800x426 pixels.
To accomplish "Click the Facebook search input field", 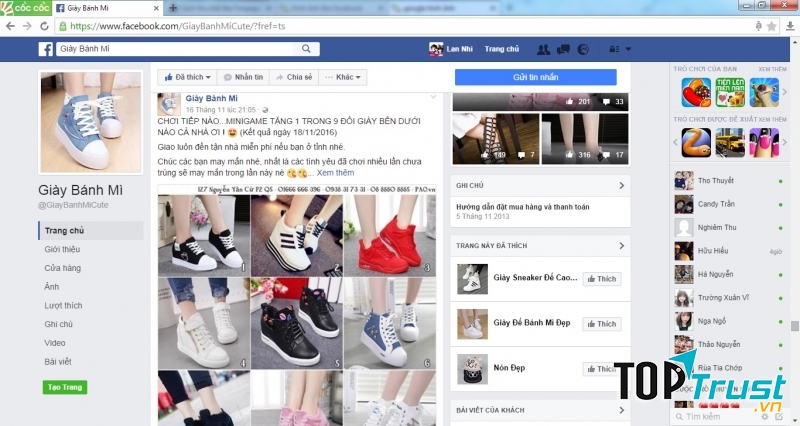I will 175,49.
